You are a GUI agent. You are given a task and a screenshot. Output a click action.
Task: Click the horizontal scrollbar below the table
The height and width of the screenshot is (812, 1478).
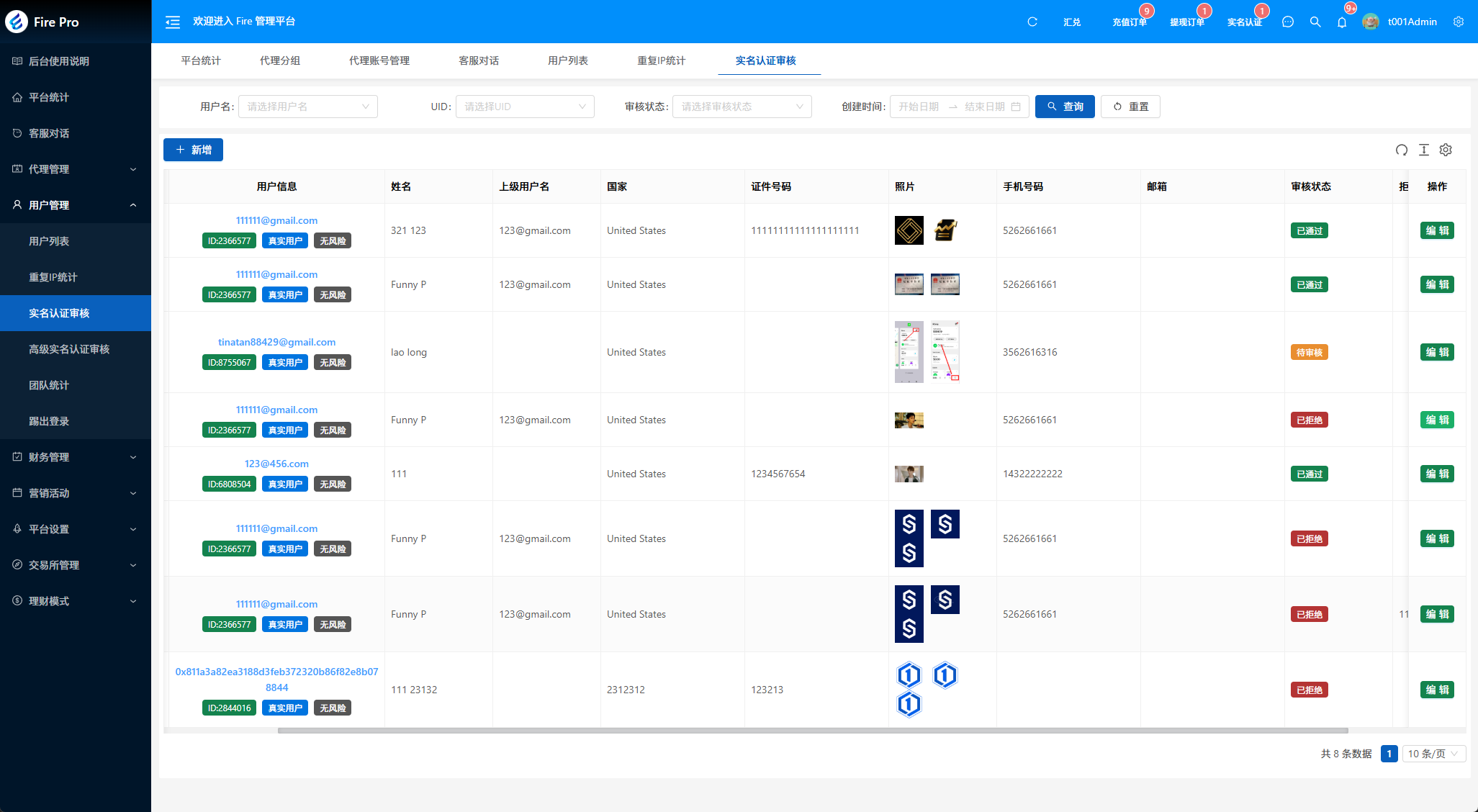[812, 730]
